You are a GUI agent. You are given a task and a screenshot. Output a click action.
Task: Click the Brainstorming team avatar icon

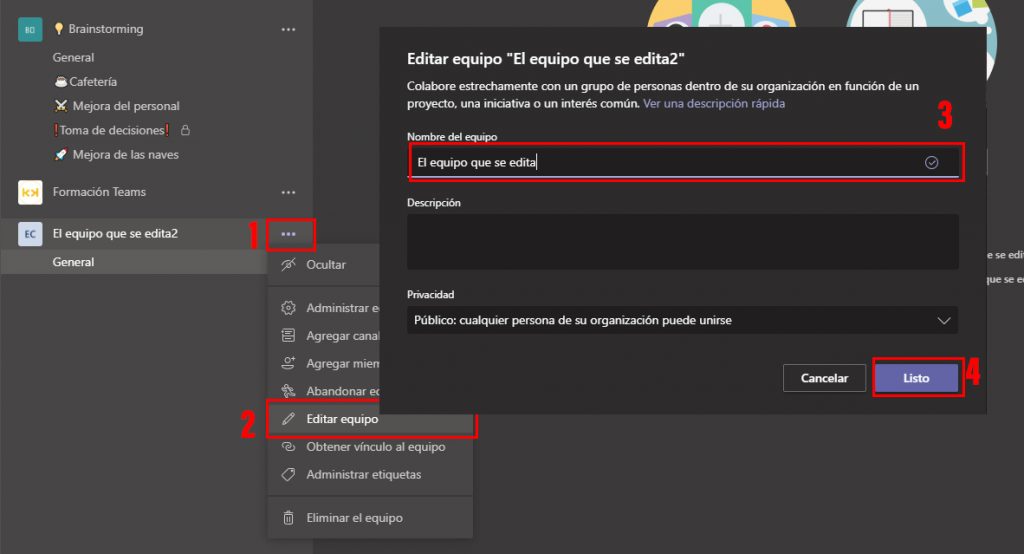coord(30,30)
